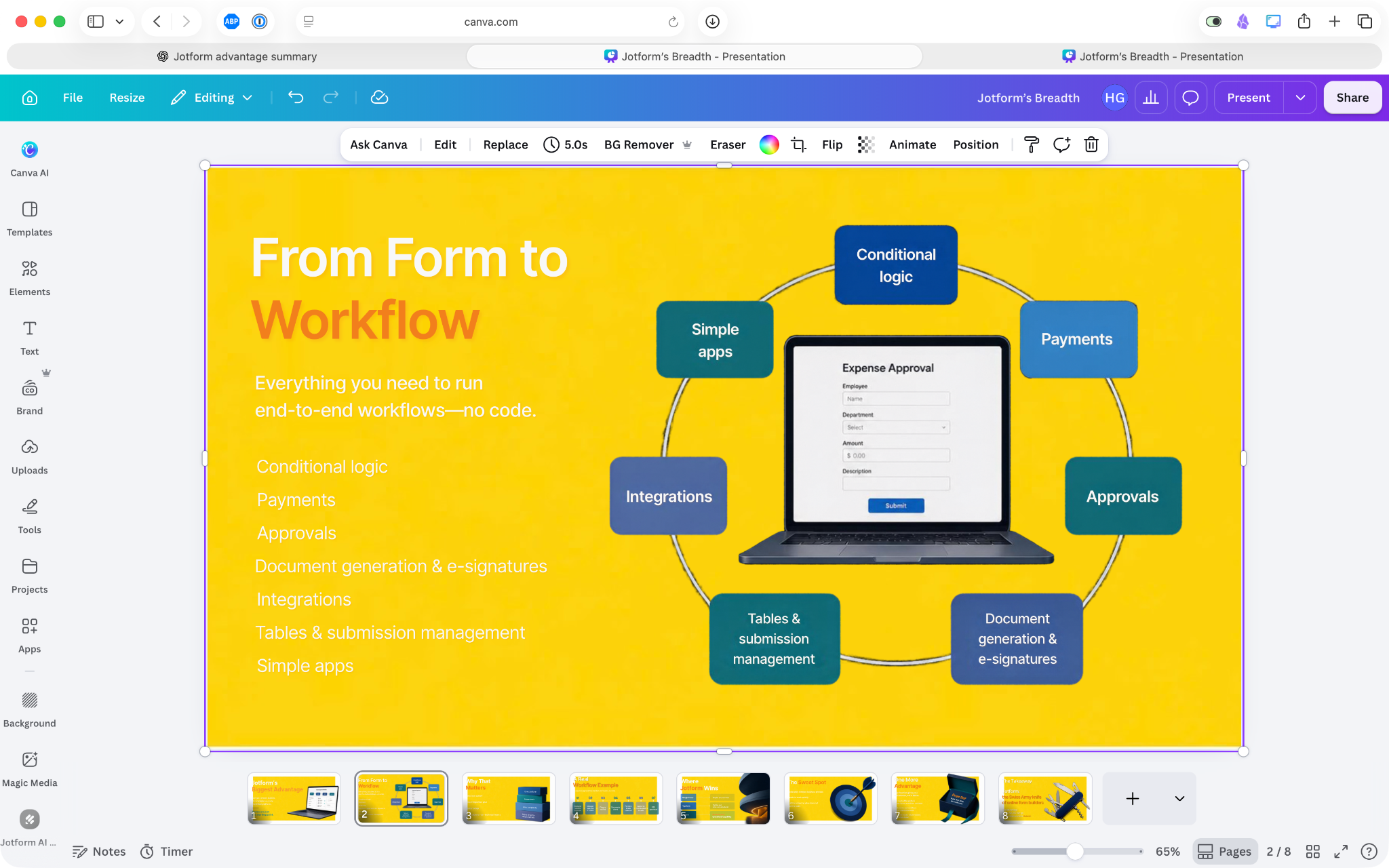The width and height of the screenshot is (1389, 868).
Task: Click the Present button
Action: (x=1249, y=98)
